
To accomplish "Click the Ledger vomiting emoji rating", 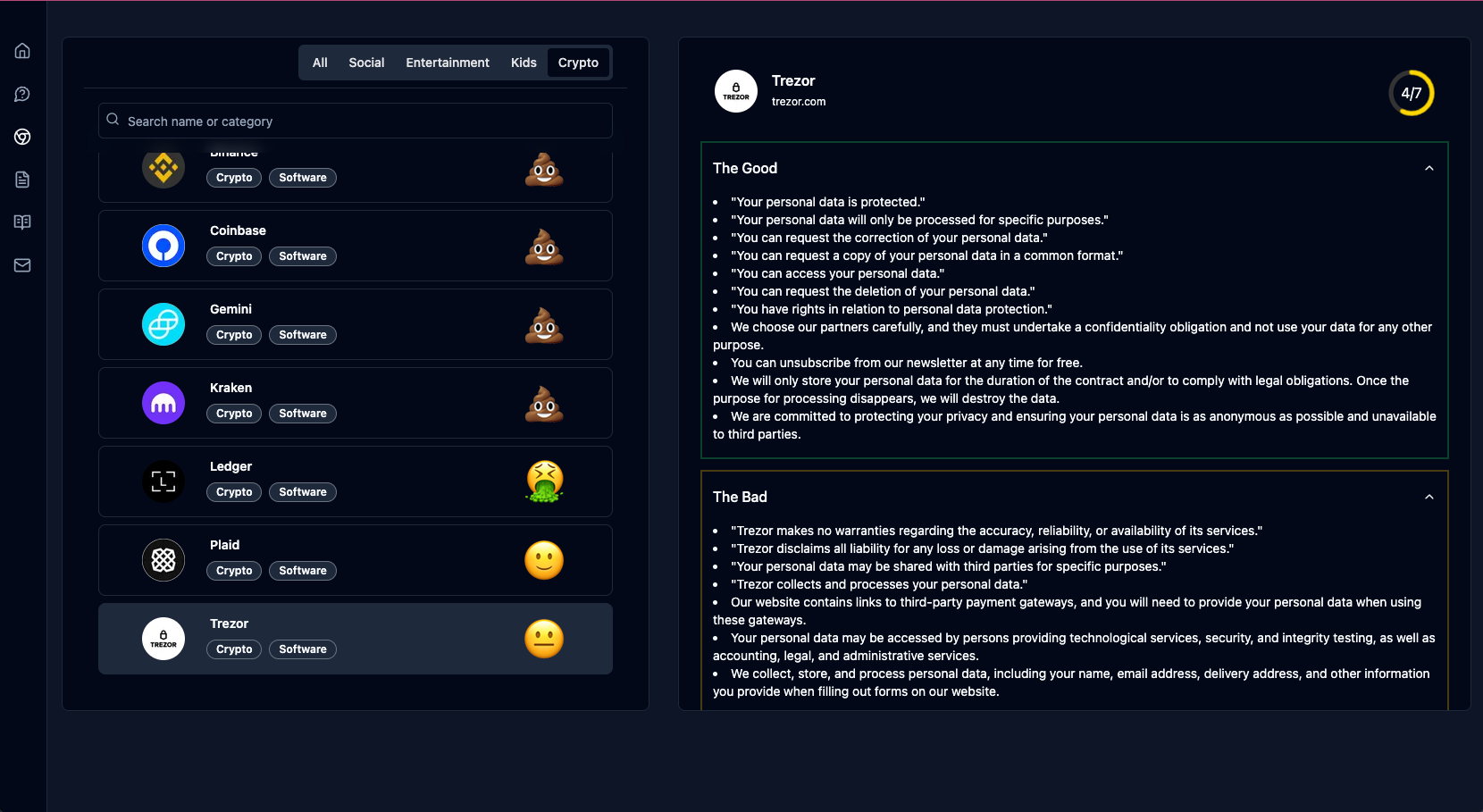I will point(544,481).
